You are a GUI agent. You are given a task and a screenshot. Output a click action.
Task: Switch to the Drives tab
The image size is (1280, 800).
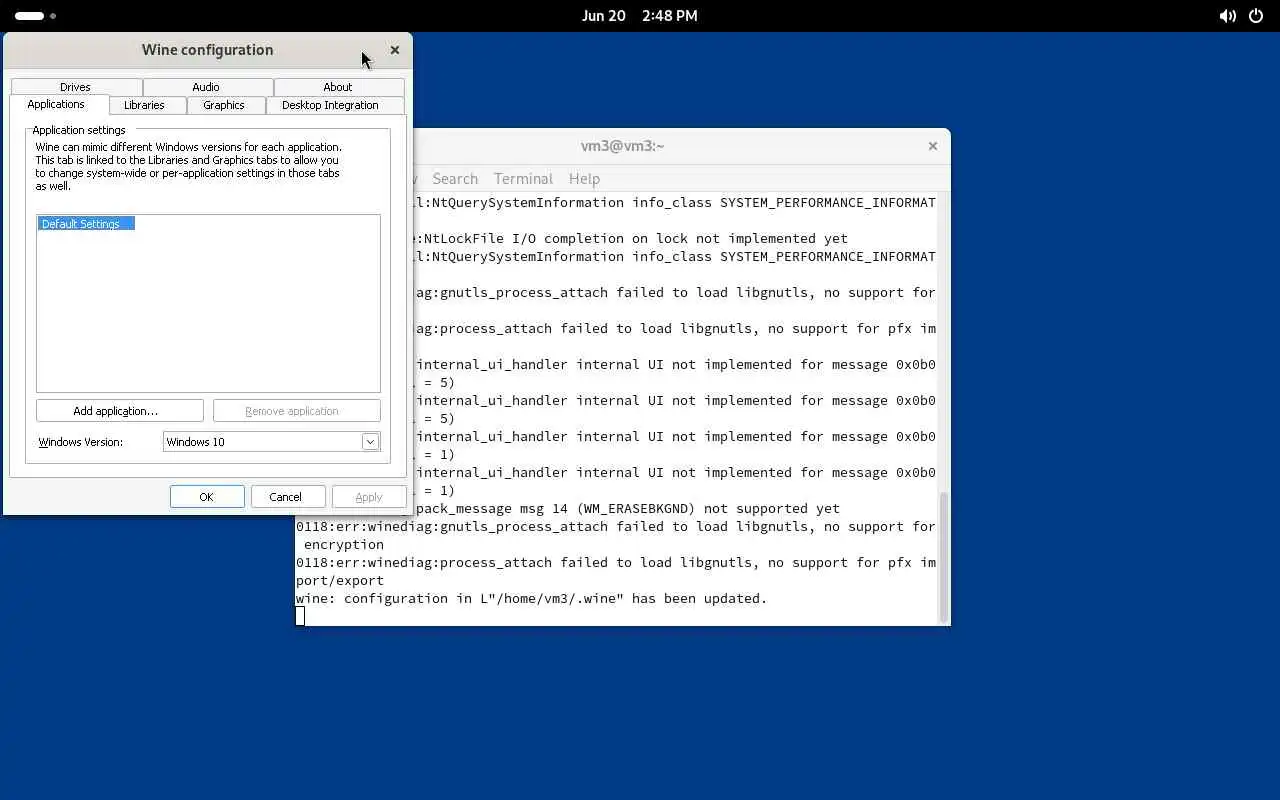[x=75, y=87]
